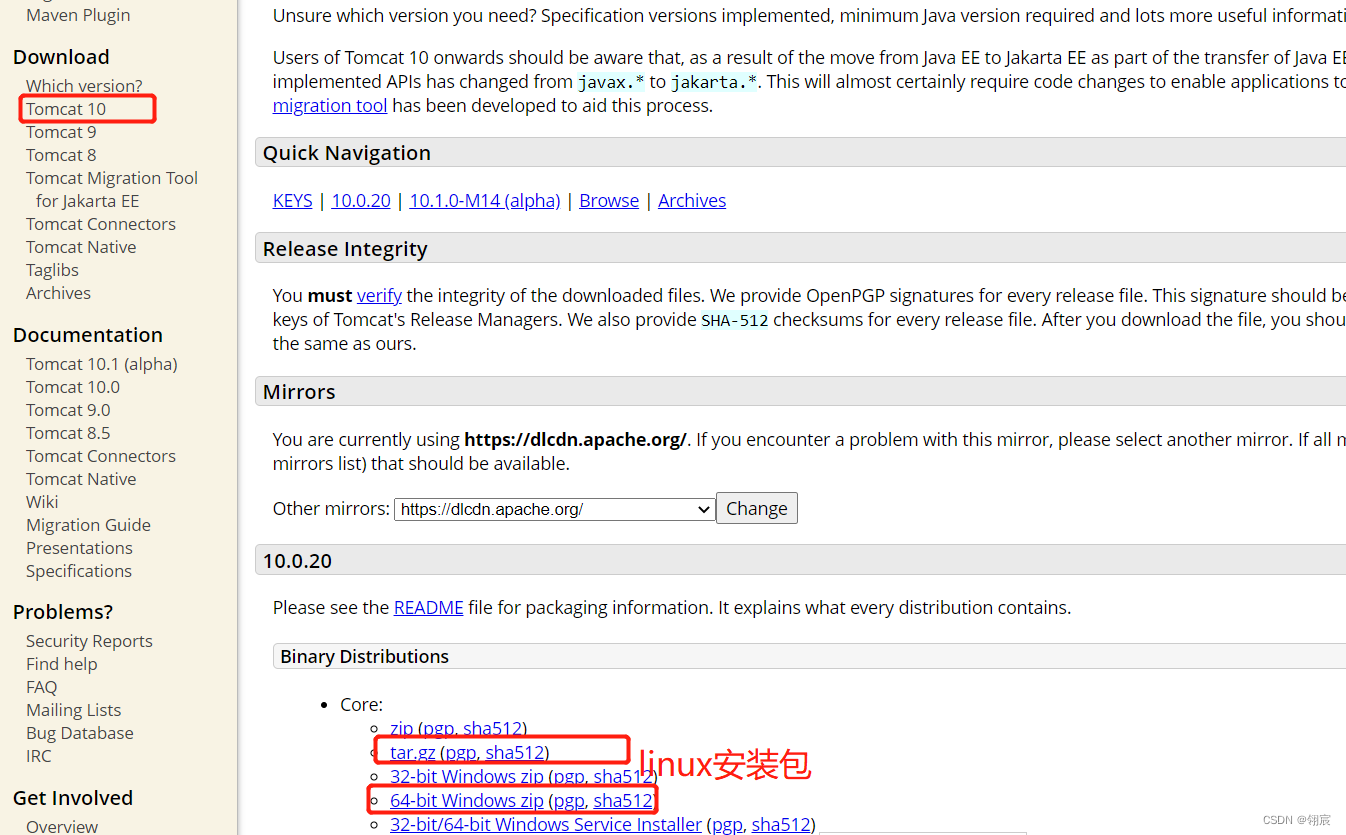
Task: Open Archives in Quick Navigation
Action: point(692,200)
